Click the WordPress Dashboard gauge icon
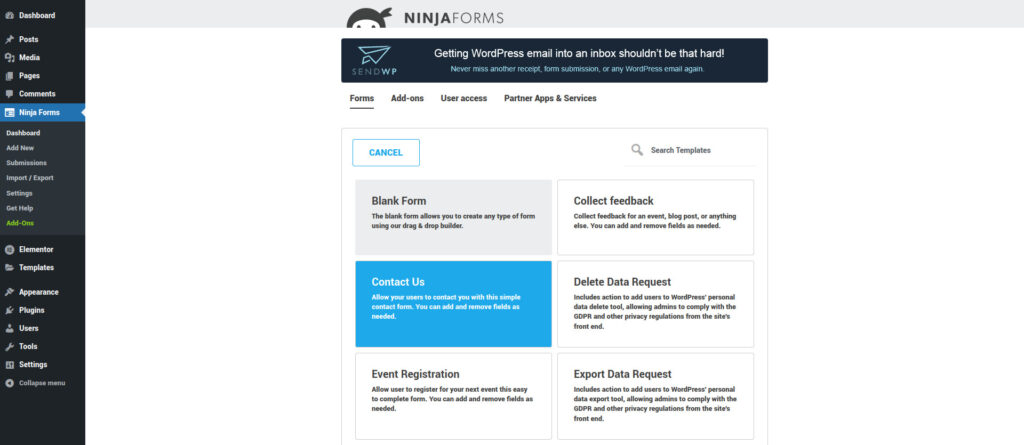1024x445 pixels. click(x=10, y=15)
